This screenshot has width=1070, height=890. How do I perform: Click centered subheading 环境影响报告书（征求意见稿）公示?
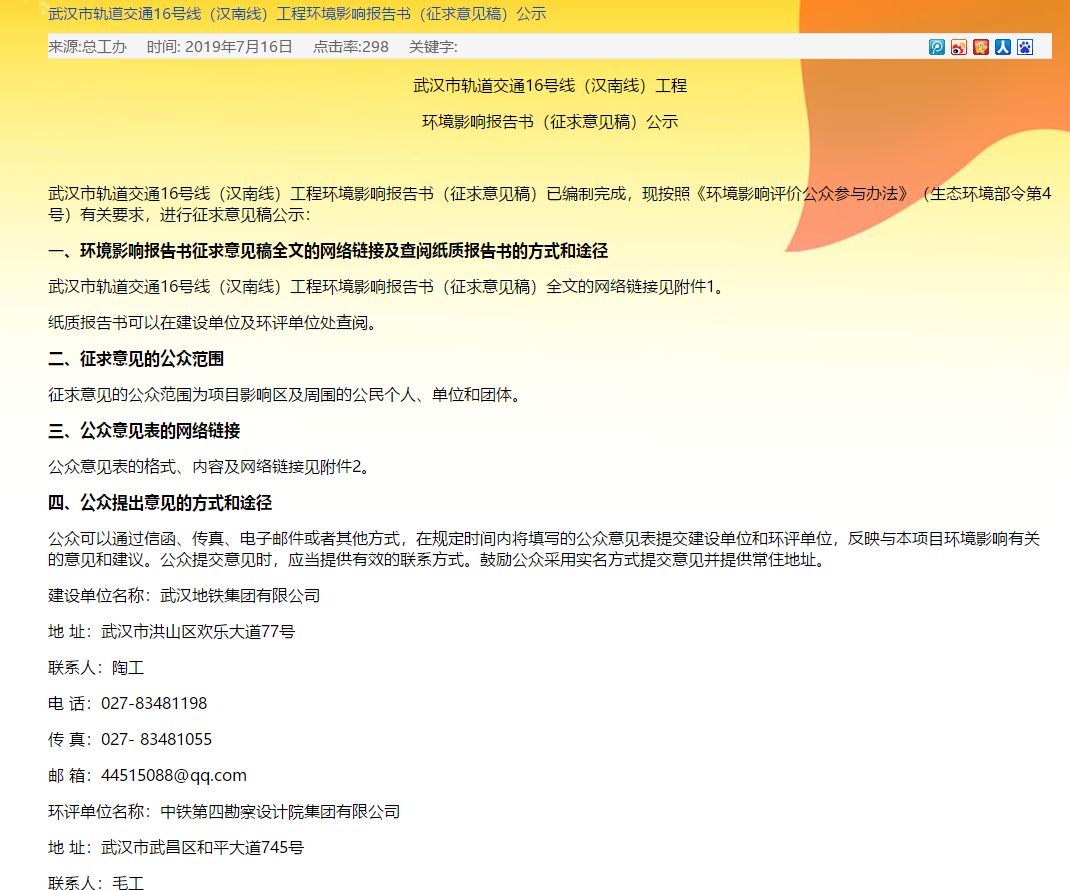pyautogui.click(x=550, y=121)
